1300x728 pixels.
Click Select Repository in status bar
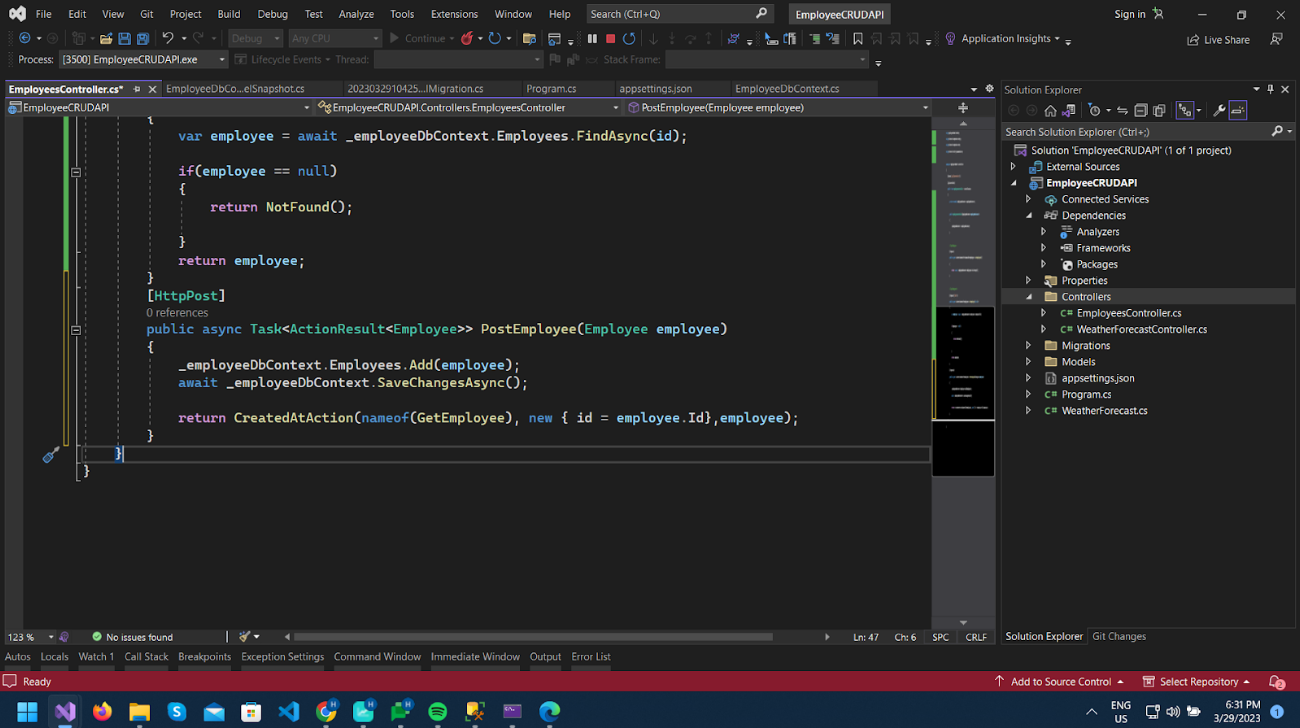[1197, 682]
